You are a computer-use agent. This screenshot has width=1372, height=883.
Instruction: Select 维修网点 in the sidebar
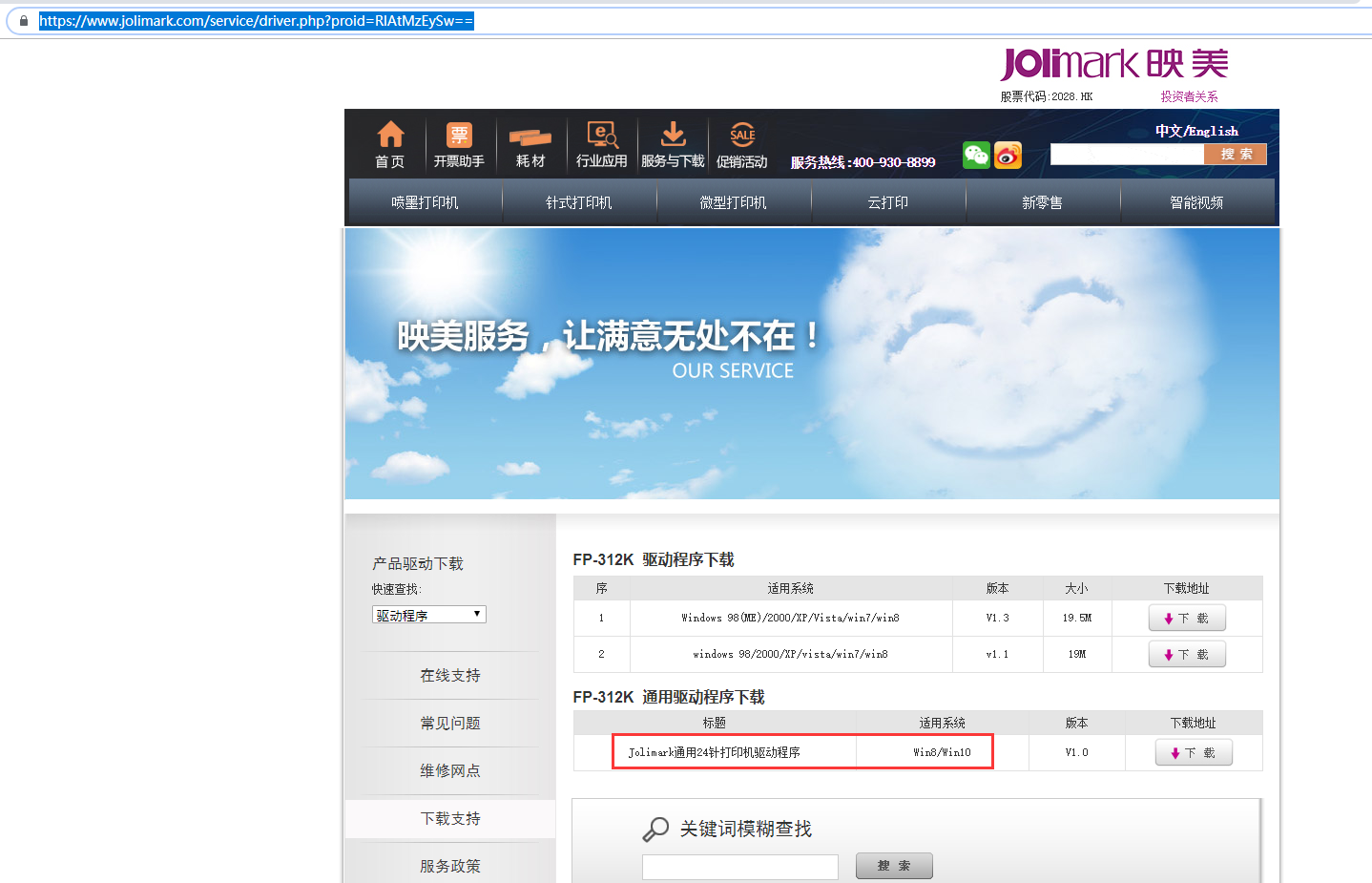coord(450,770)
